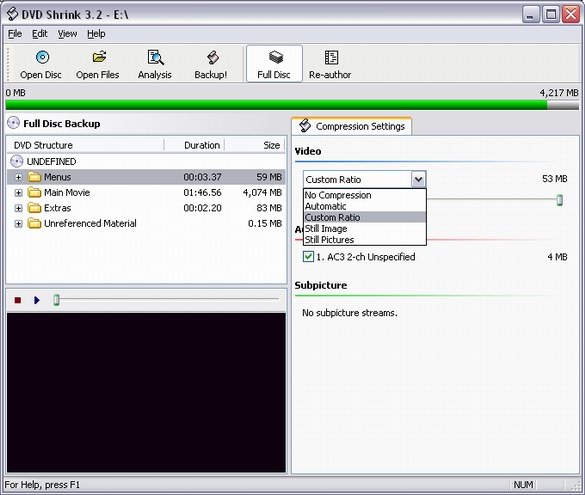The height and width of the screenshot is (495, 585).
Task: Select the Compression Settings tab
Action: 352,126
